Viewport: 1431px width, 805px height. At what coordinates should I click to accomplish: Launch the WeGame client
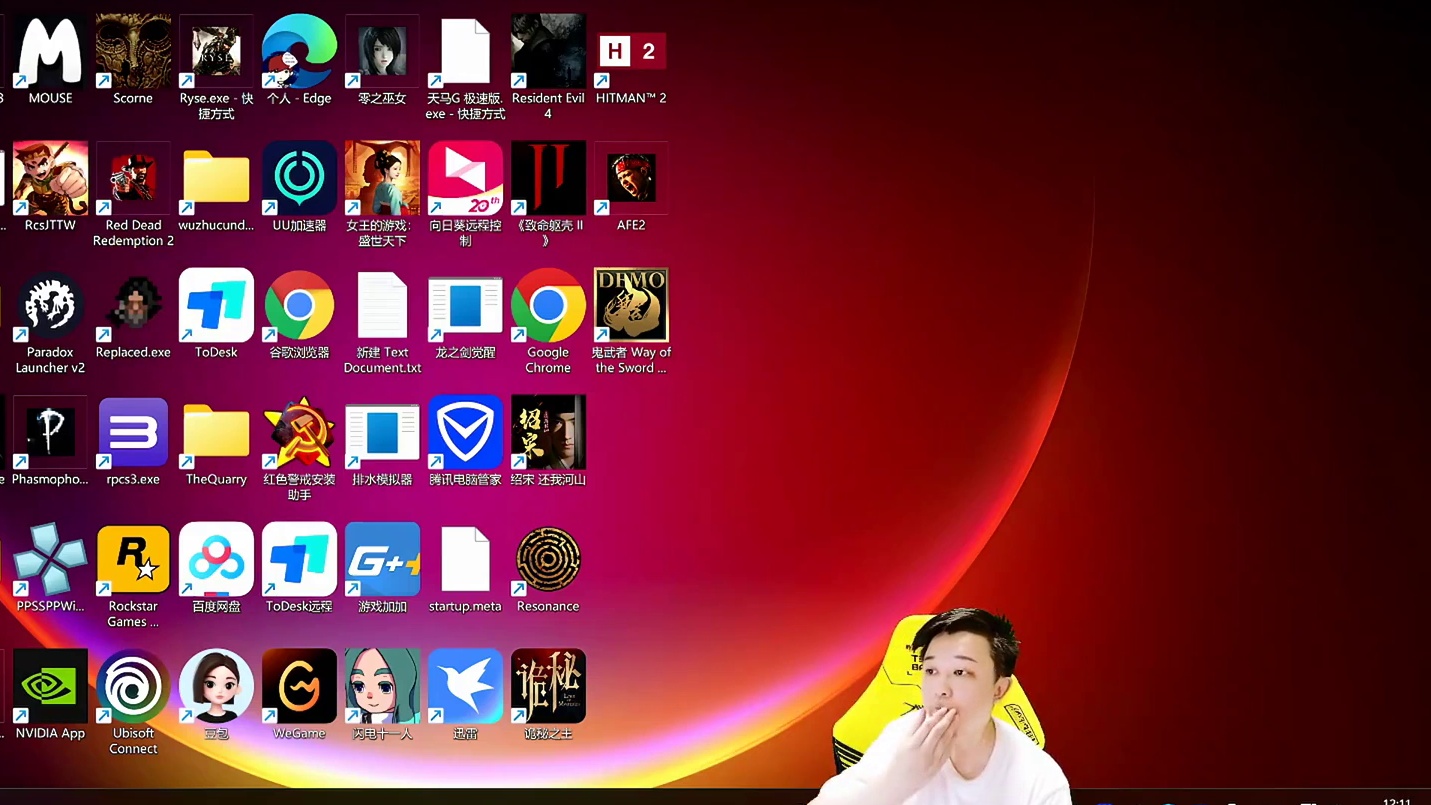(x=299, y=687)
